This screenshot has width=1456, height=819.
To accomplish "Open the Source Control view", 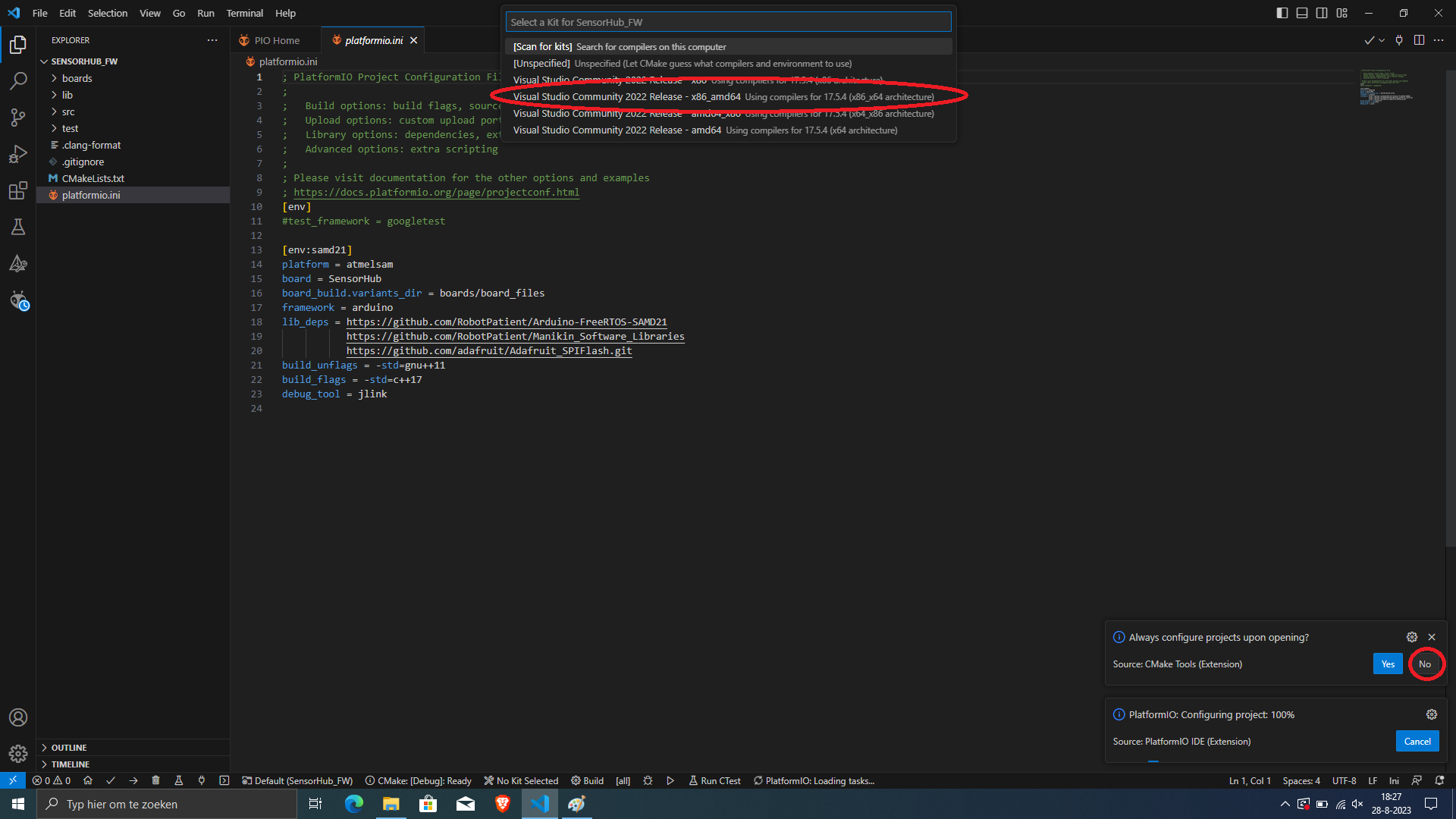I will point(18,117).
